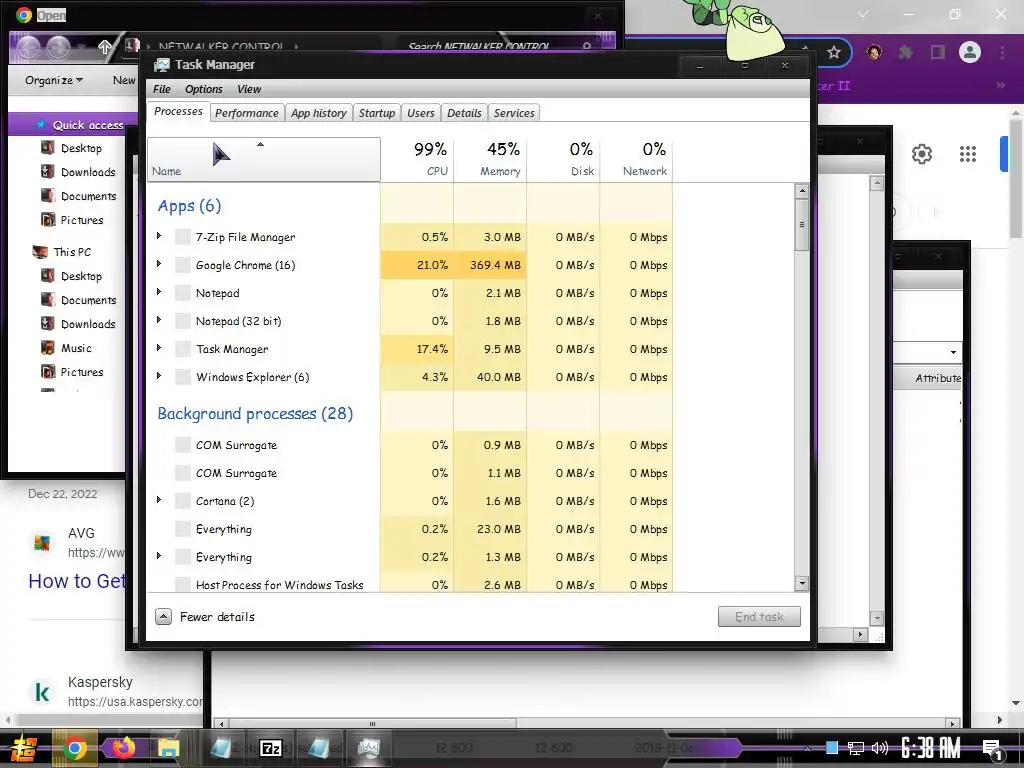Sort processes by the Disk column

coord(564,159)
